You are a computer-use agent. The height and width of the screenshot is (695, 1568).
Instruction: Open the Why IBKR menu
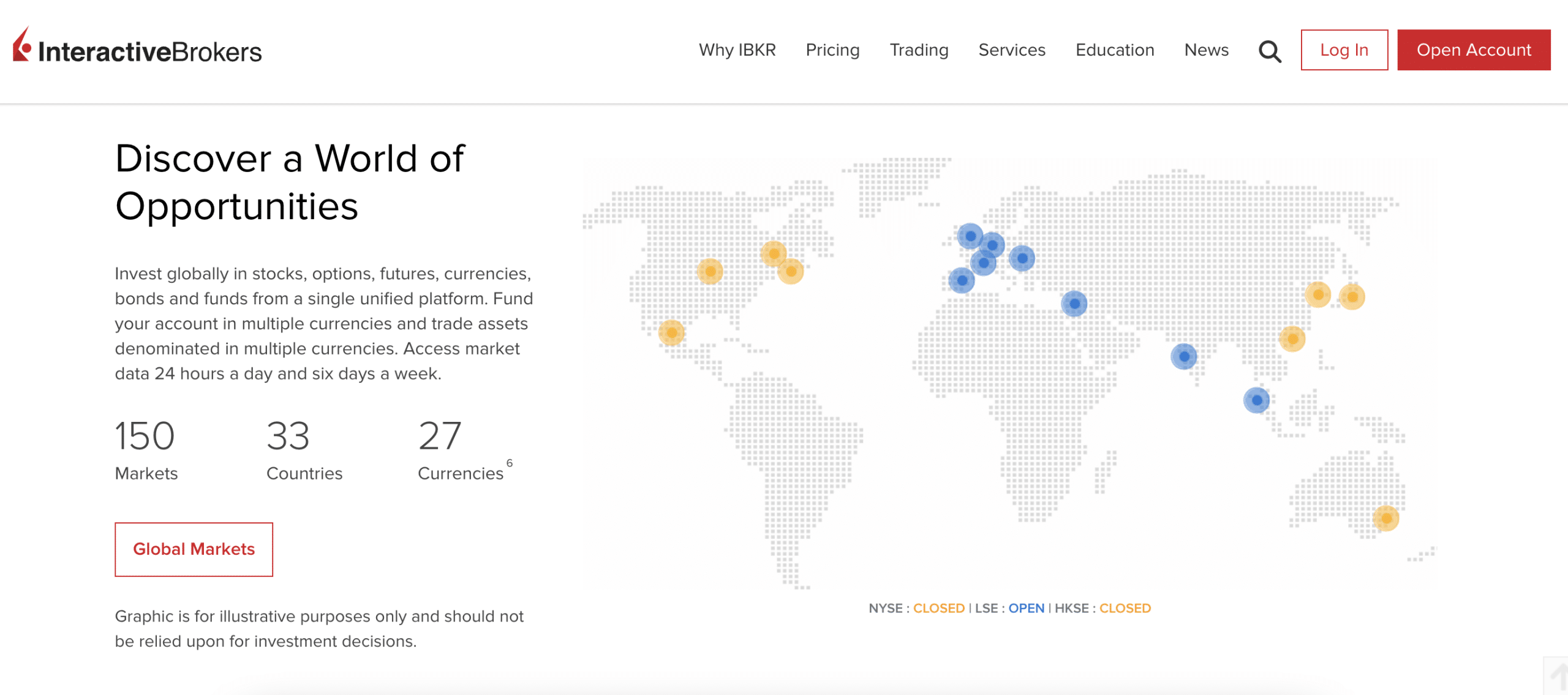[737, 50]
